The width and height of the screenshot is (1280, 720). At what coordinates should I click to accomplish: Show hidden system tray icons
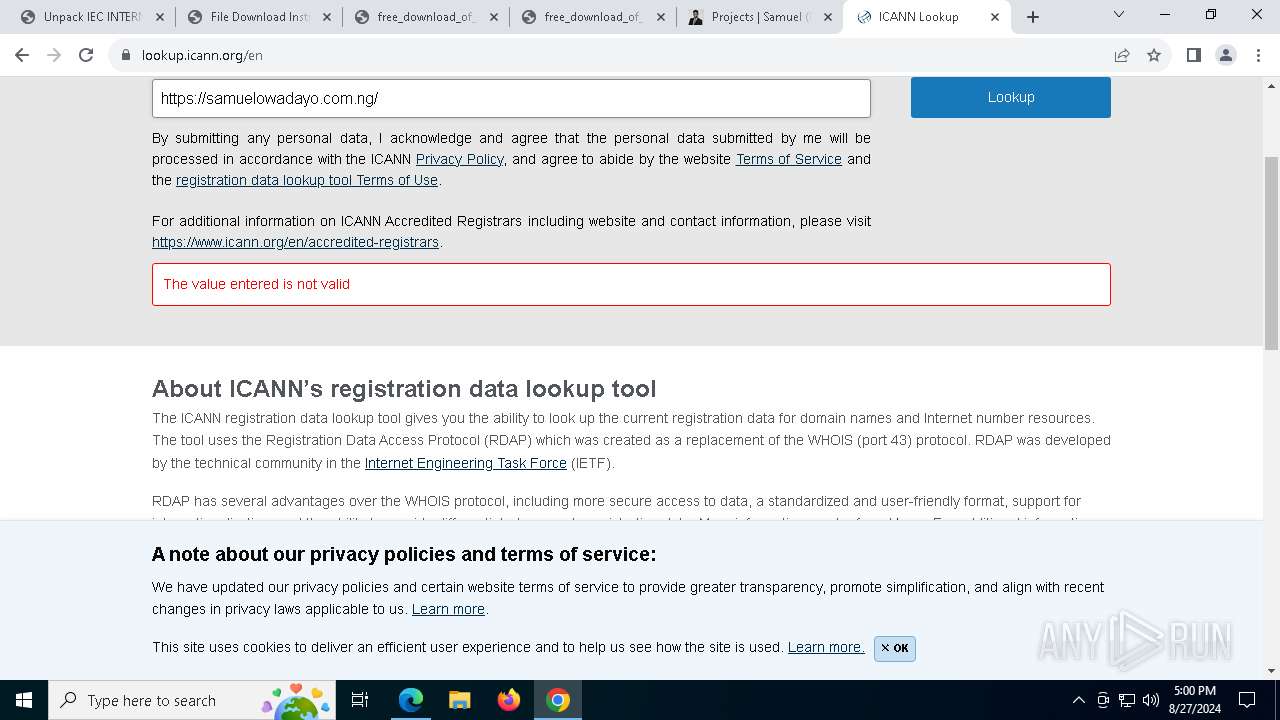click(x=1078, y=700)
